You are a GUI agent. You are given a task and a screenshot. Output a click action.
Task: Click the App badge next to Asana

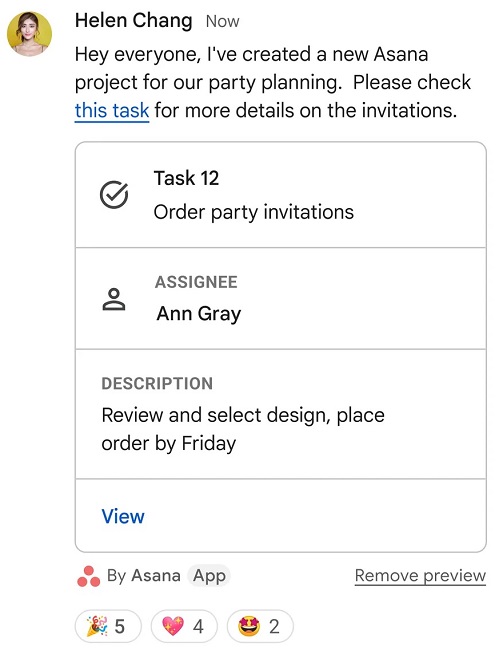tap(209, 576)
